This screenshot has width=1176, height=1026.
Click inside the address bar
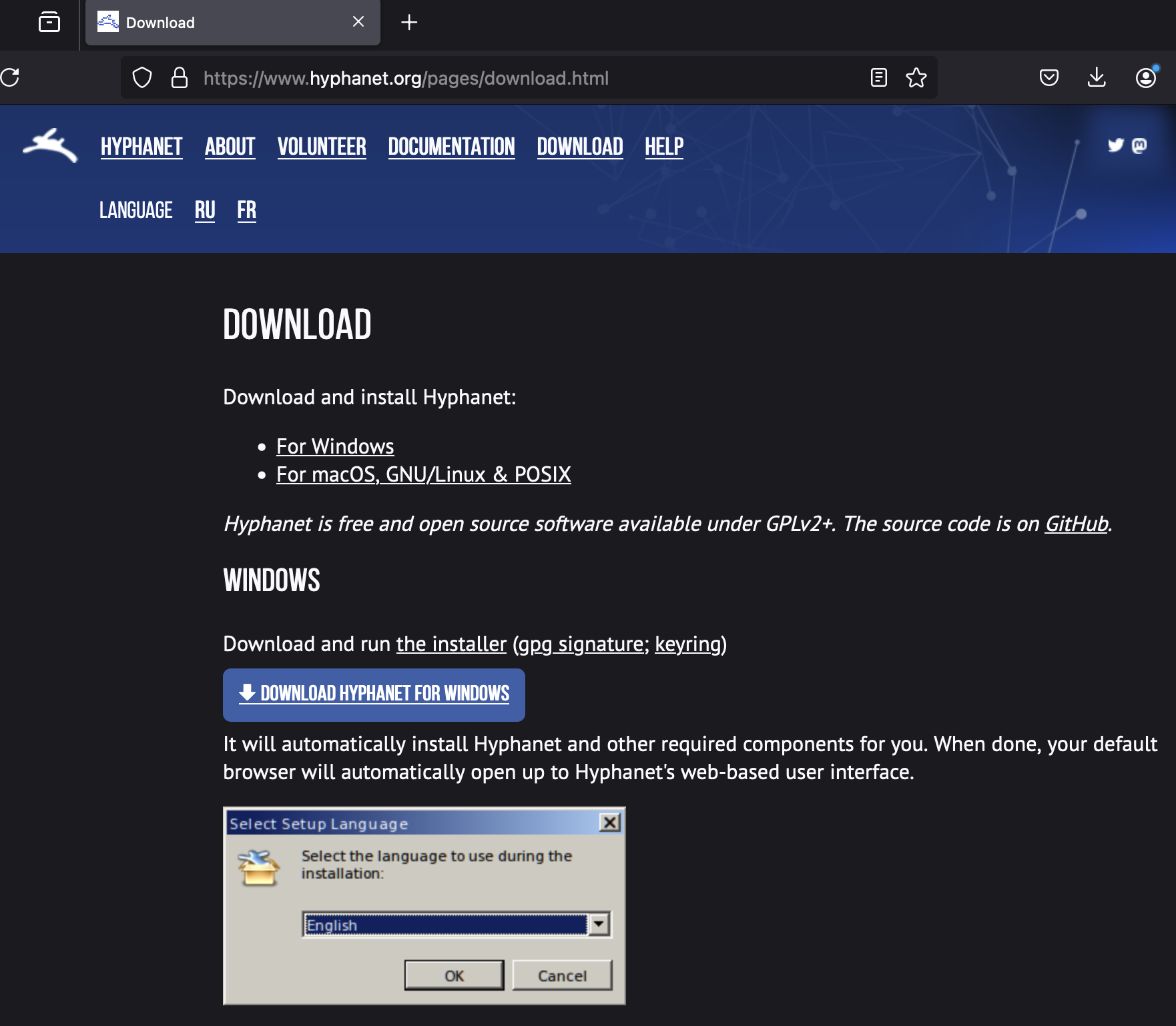click(x=467, y=77)
